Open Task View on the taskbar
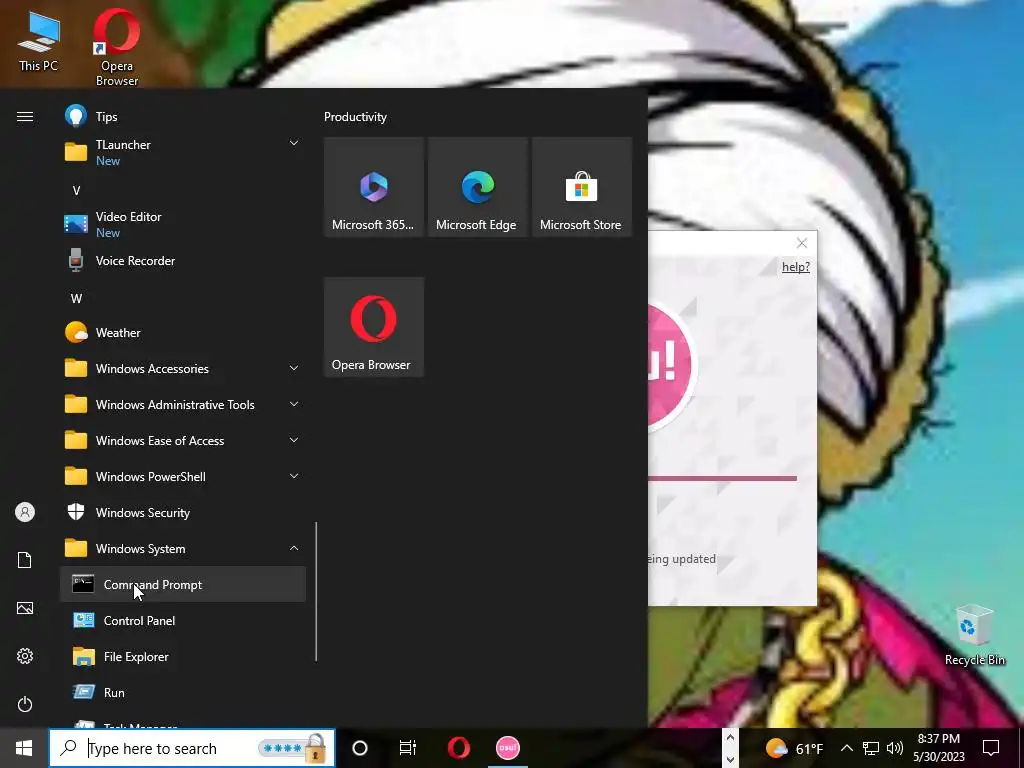The height and width of the screenshot is (768, 1024). click(408, 748)
